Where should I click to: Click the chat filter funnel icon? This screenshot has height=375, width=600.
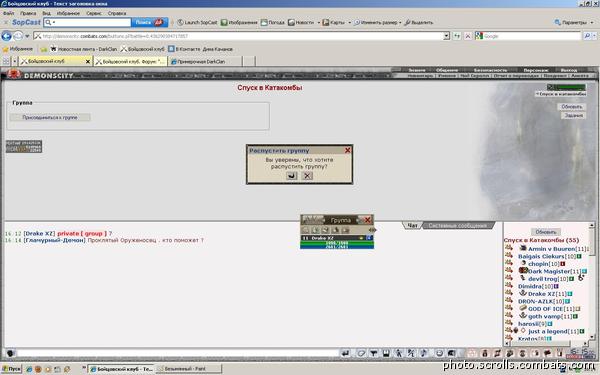pyautogui.click(x=373, y=353)
